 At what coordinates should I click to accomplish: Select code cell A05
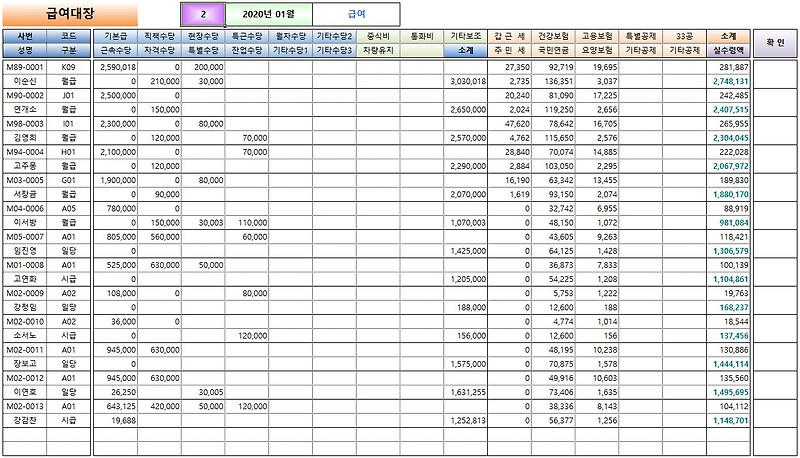click(x=68, y=209)
